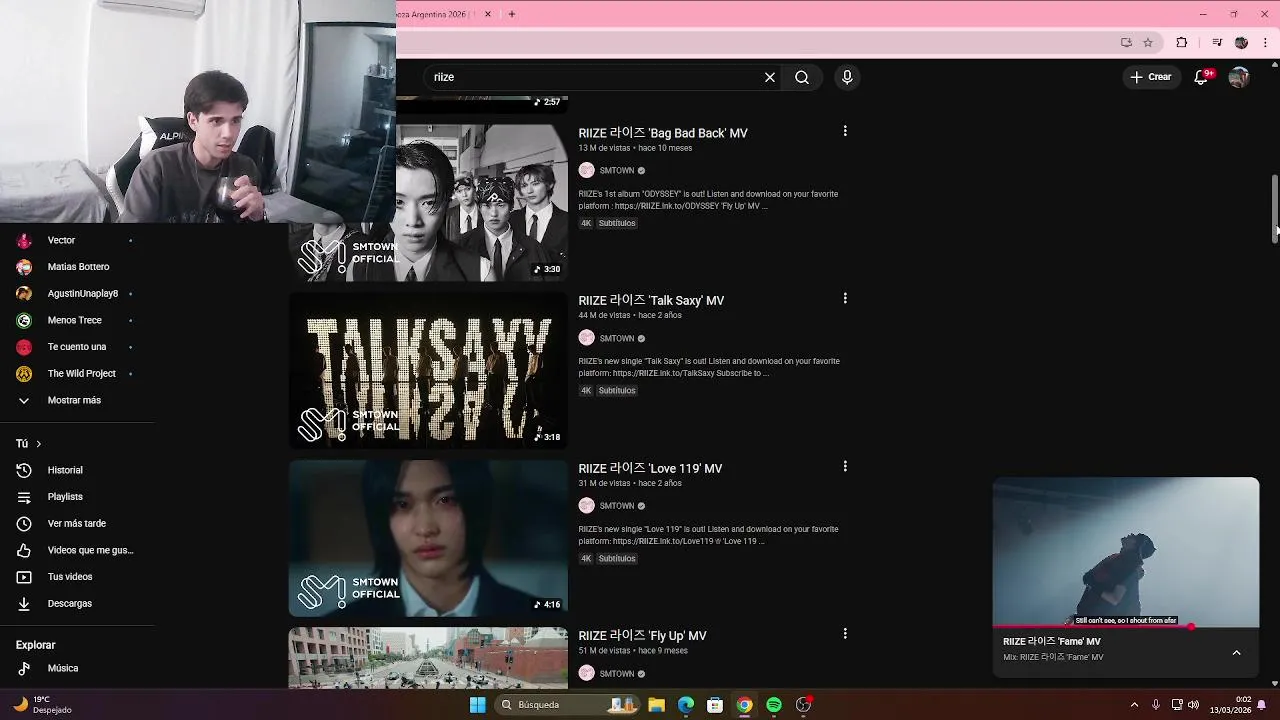This screenshot has width=1280, height=720.
Task: Visit SMTOWN channel under 'Bag Bad Back'
Action: (617, 170)
